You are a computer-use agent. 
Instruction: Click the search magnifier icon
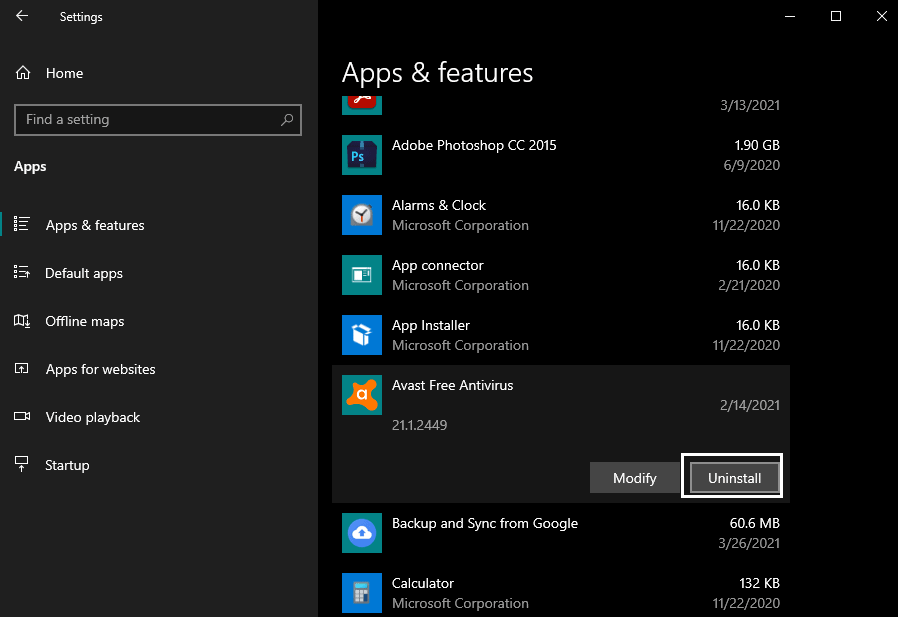coord(287,119)
